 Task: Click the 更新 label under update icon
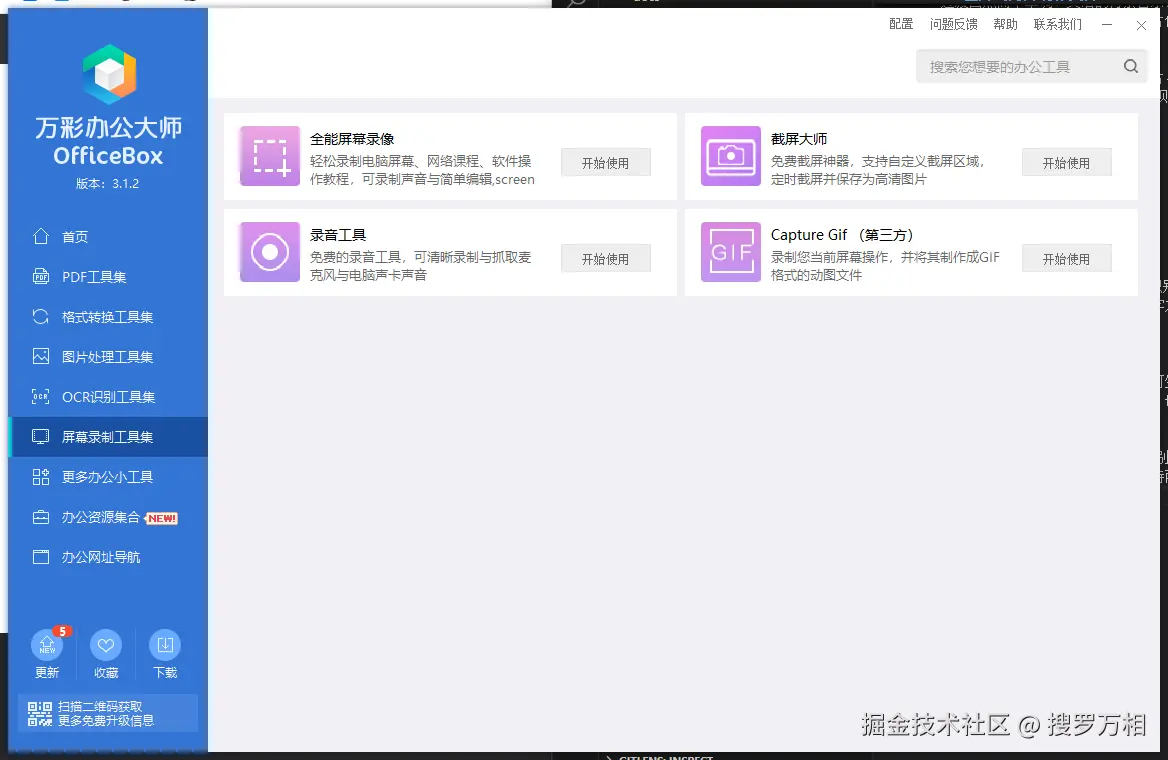pyautogui.click(x=47, y=672)
